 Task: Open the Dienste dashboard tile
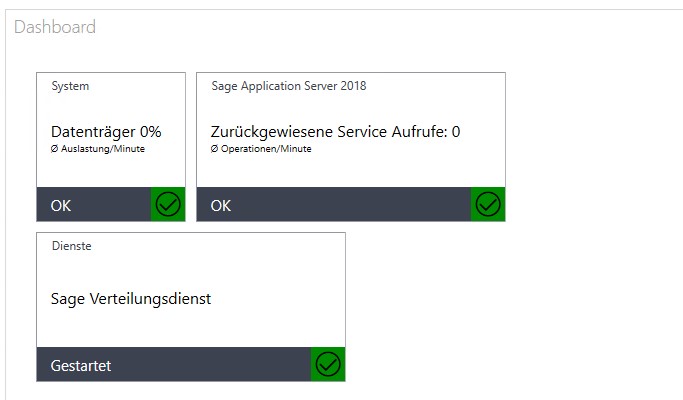(x=190, y=275)
